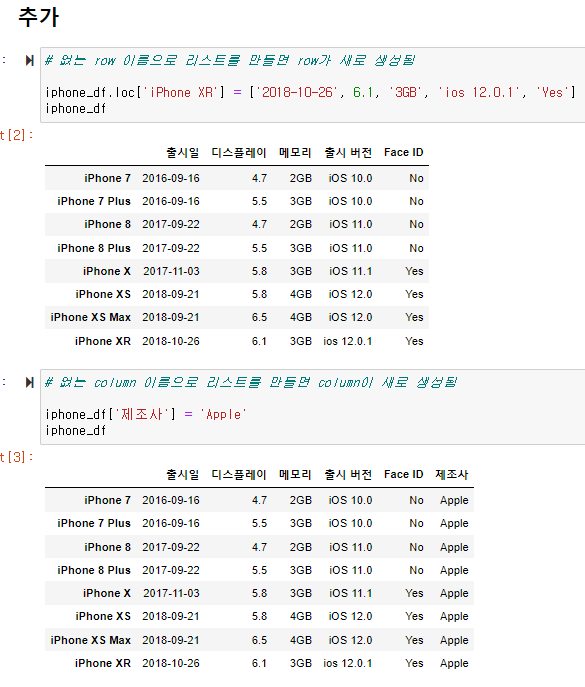This screenshot has height=687, width=585.
Task: Click the row-creation comment in first cell
Action: coord(230,60)
